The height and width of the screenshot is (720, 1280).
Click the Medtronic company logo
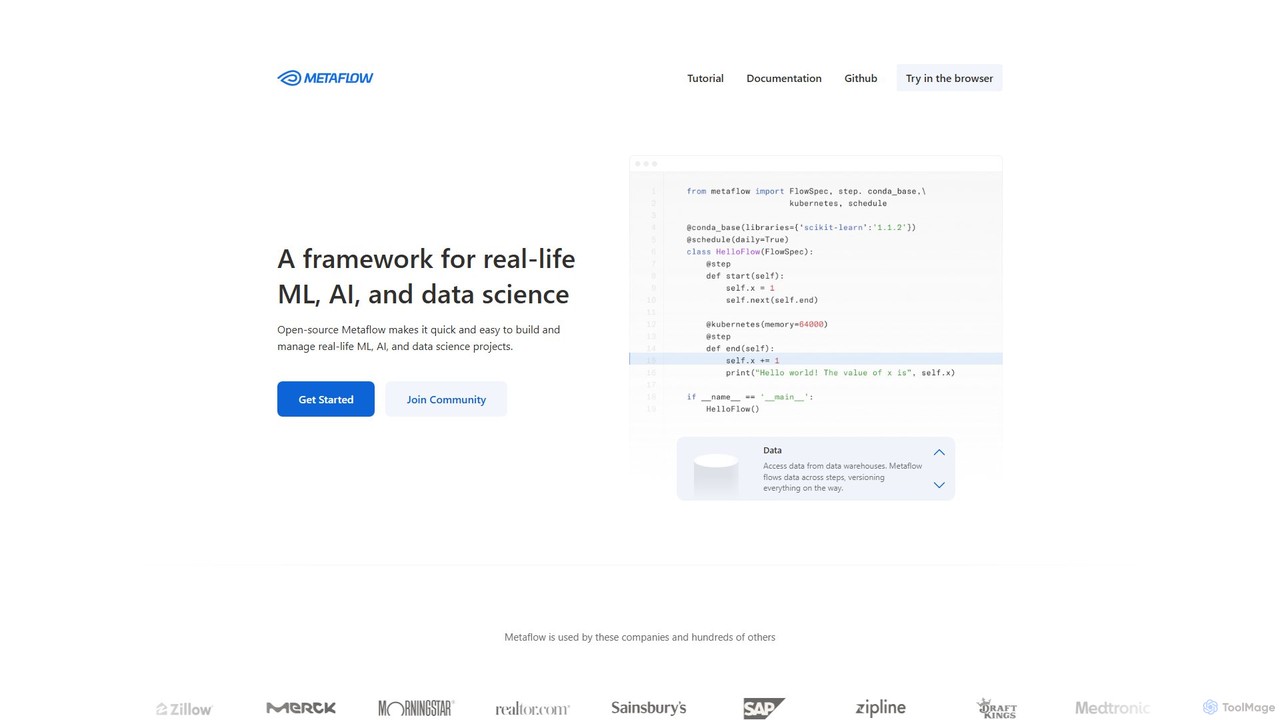click(x=1112, y=708)
